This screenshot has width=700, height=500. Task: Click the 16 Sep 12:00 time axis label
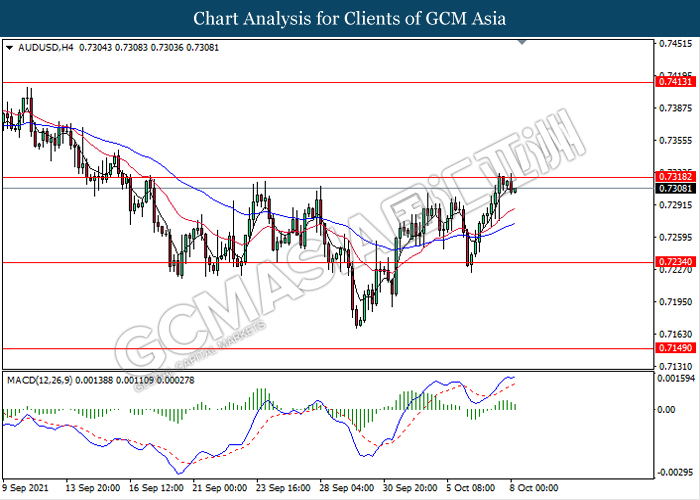coord(156,488)
